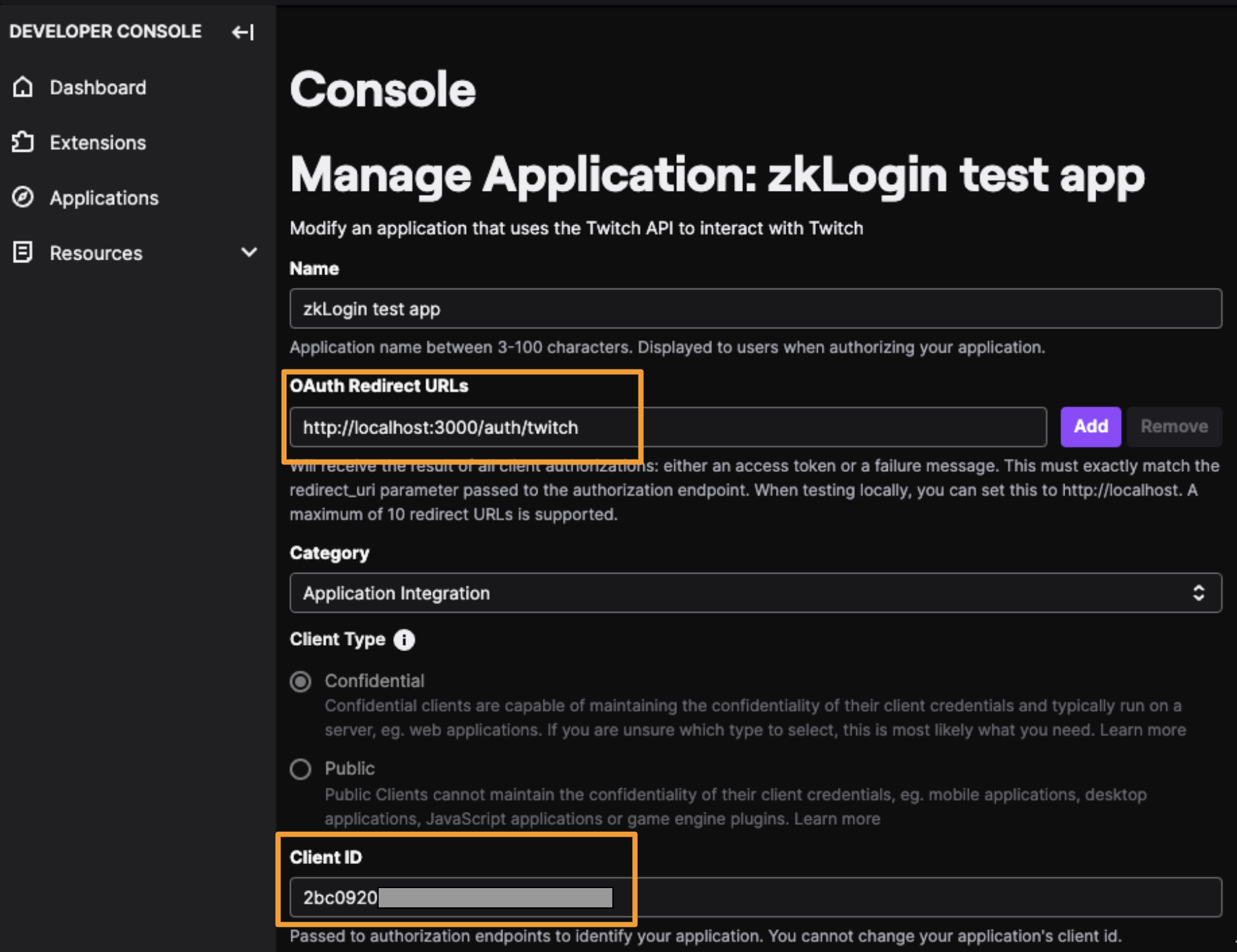
Task: Click the Category label
Action: click(x=329, y=553)
